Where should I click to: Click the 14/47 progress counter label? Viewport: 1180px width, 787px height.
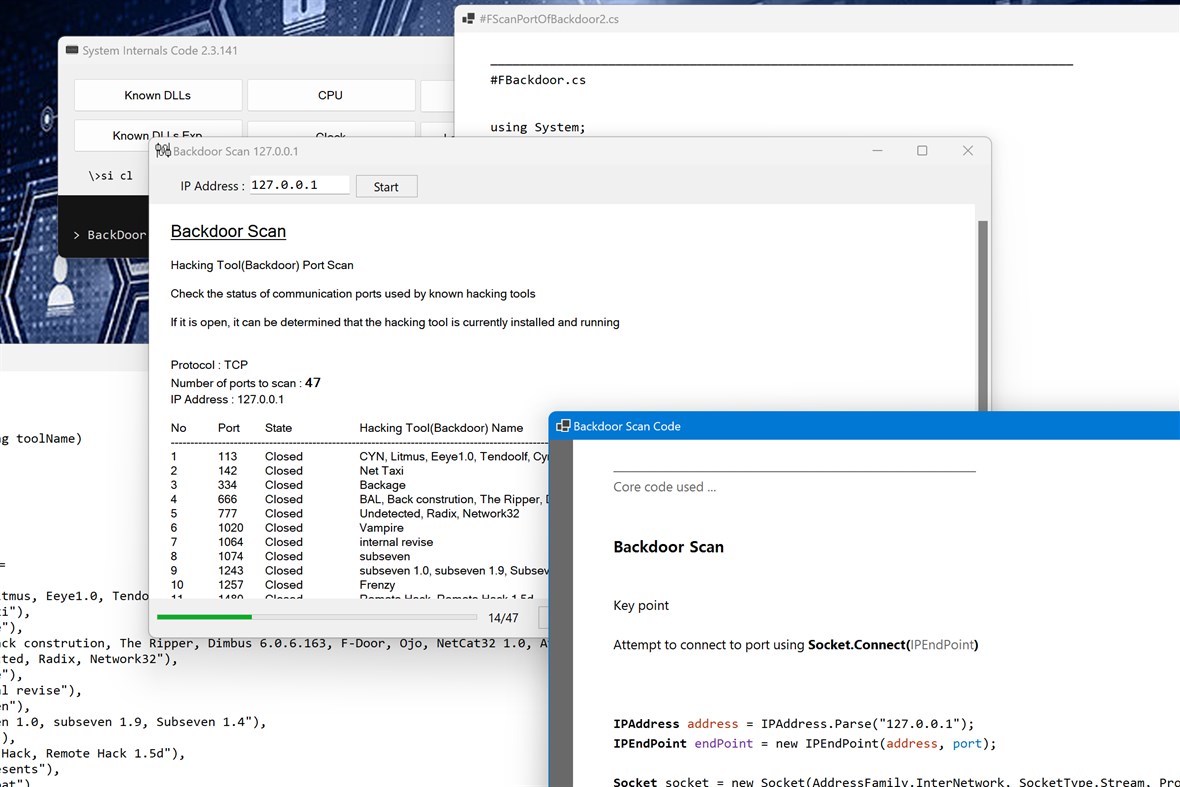tap(503, 617)
